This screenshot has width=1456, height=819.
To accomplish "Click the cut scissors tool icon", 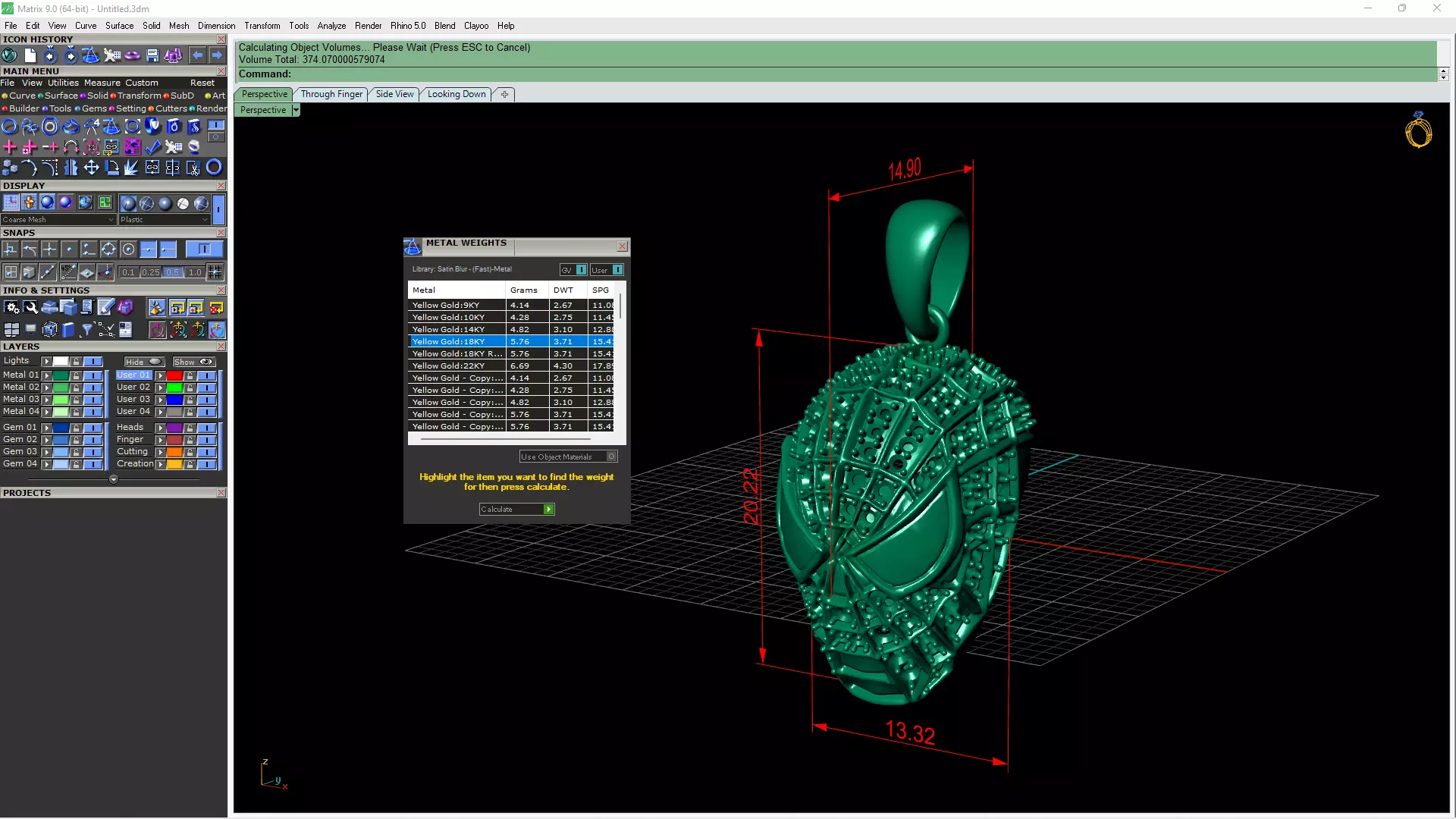I will coord(193,167).
